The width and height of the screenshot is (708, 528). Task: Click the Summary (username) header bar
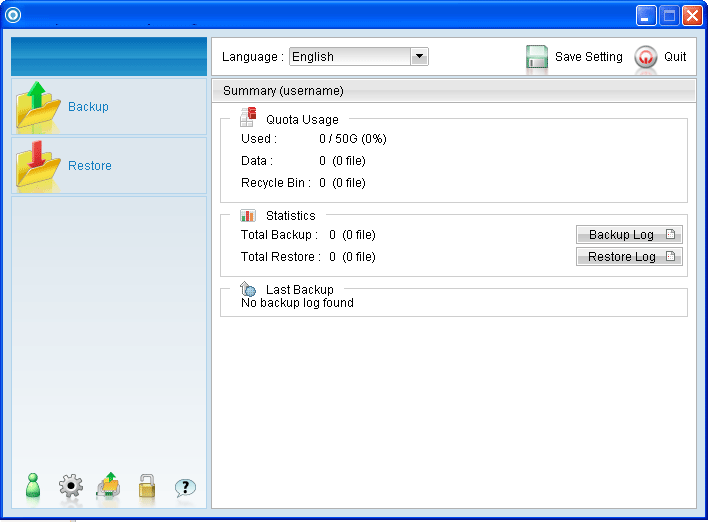tap(454, 91)
